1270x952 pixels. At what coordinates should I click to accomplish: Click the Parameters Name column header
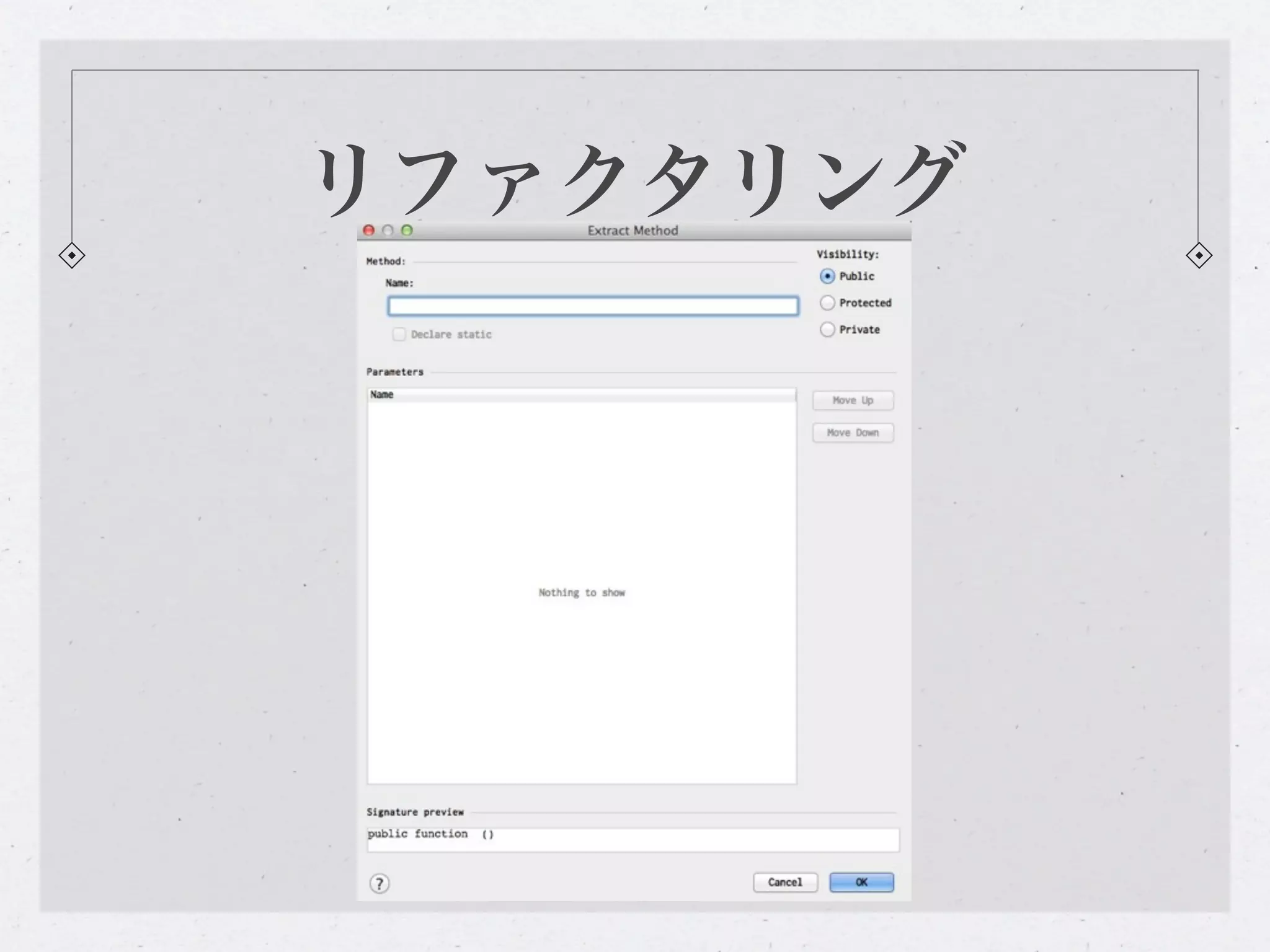click(x=582, y=395)
